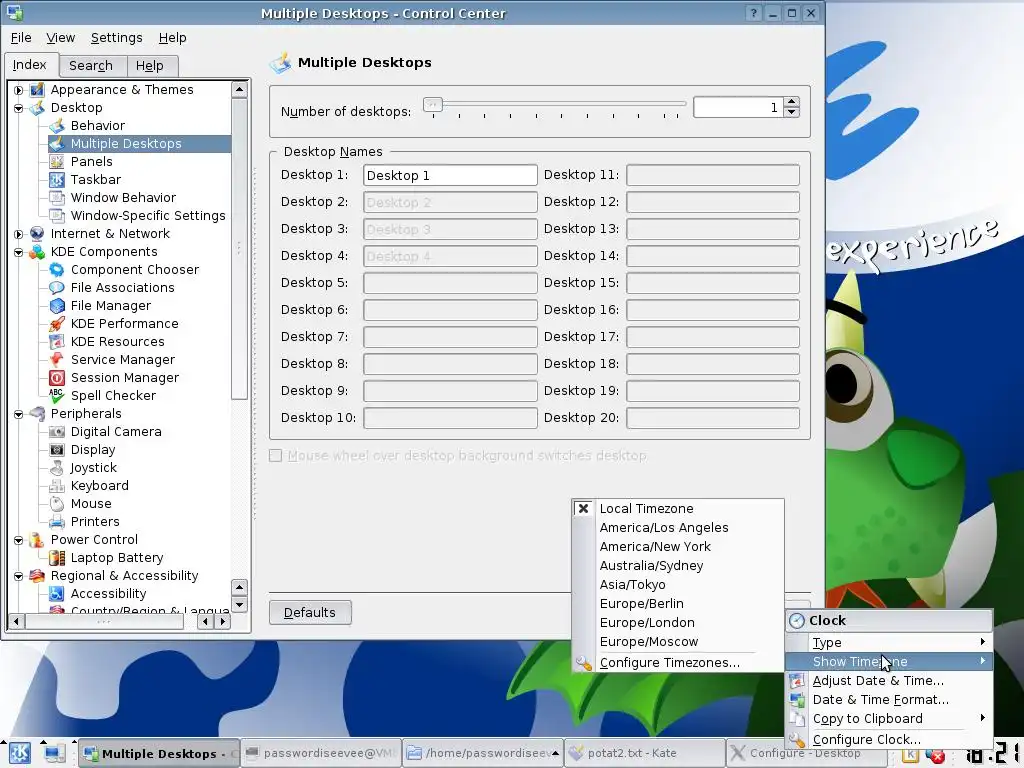Click the Behavior icon under Desktop

(x=57, y=125)
